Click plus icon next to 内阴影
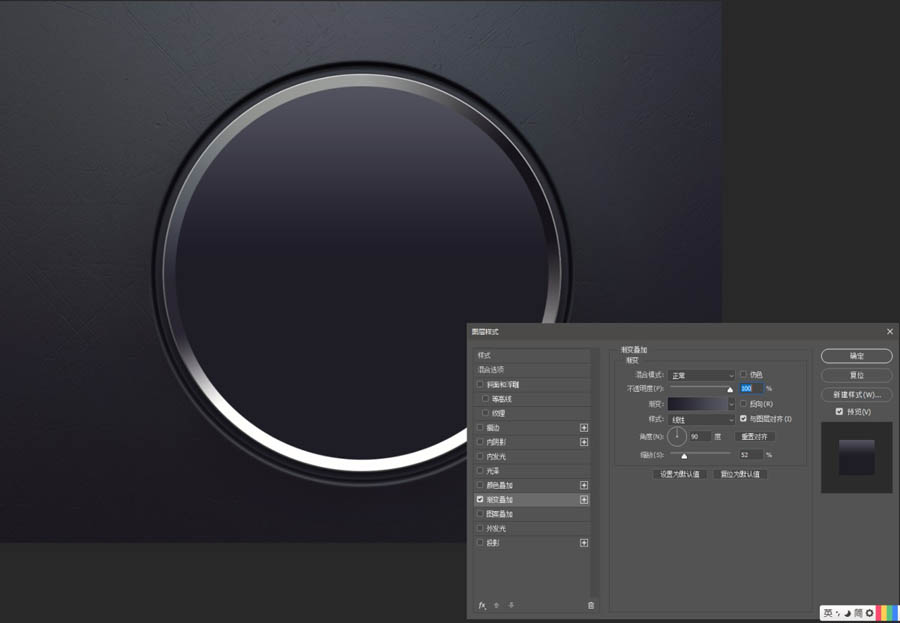This screenshot has width=900, height=623. [x=584, y=442]
